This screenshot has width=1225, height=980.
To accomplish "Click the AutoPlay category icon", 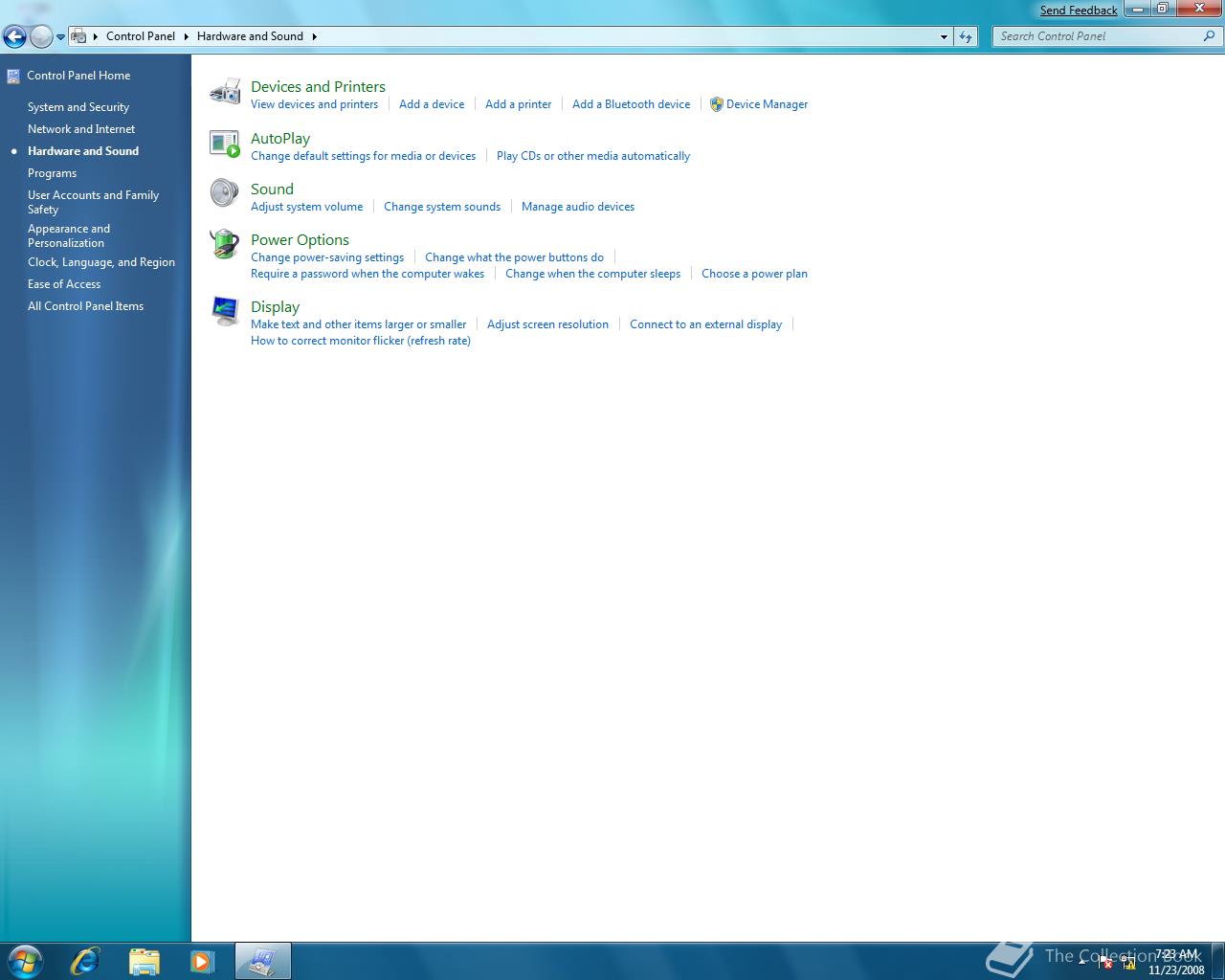I will coord(225,144).
